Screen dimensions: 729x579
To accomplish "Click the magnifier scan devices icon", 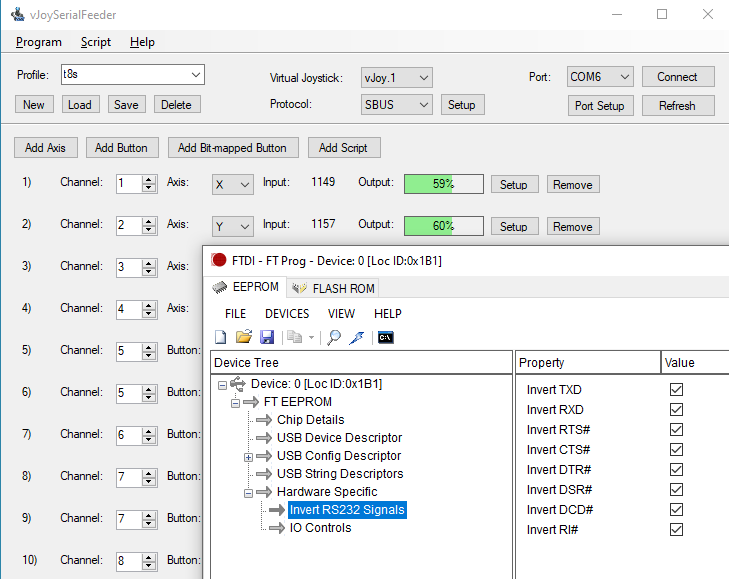I will [x=334, y=337].
